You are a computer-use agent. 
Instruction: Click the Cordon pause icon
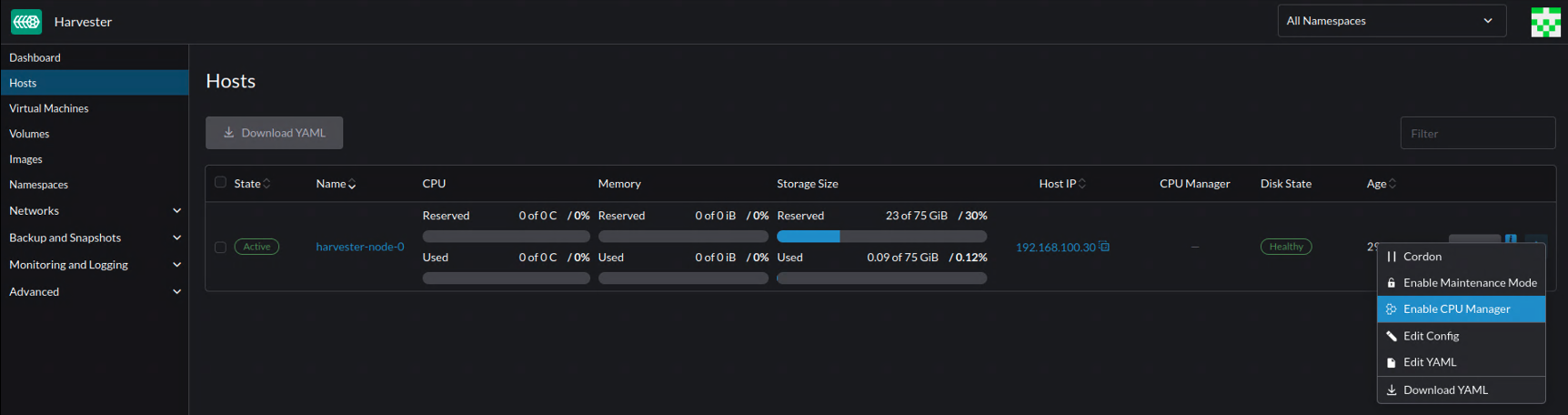point(1391,257)
